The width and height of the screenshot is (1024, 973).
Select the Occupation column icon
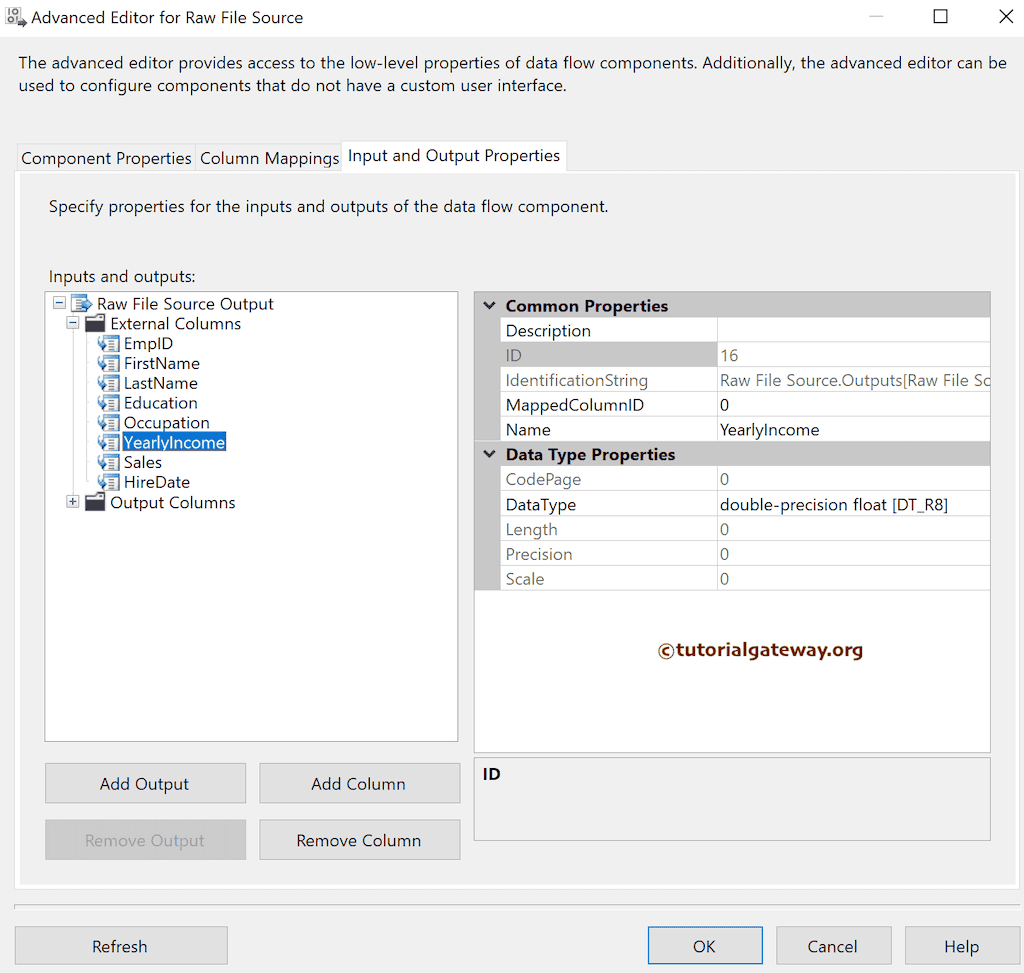click(x=108, y=423)
